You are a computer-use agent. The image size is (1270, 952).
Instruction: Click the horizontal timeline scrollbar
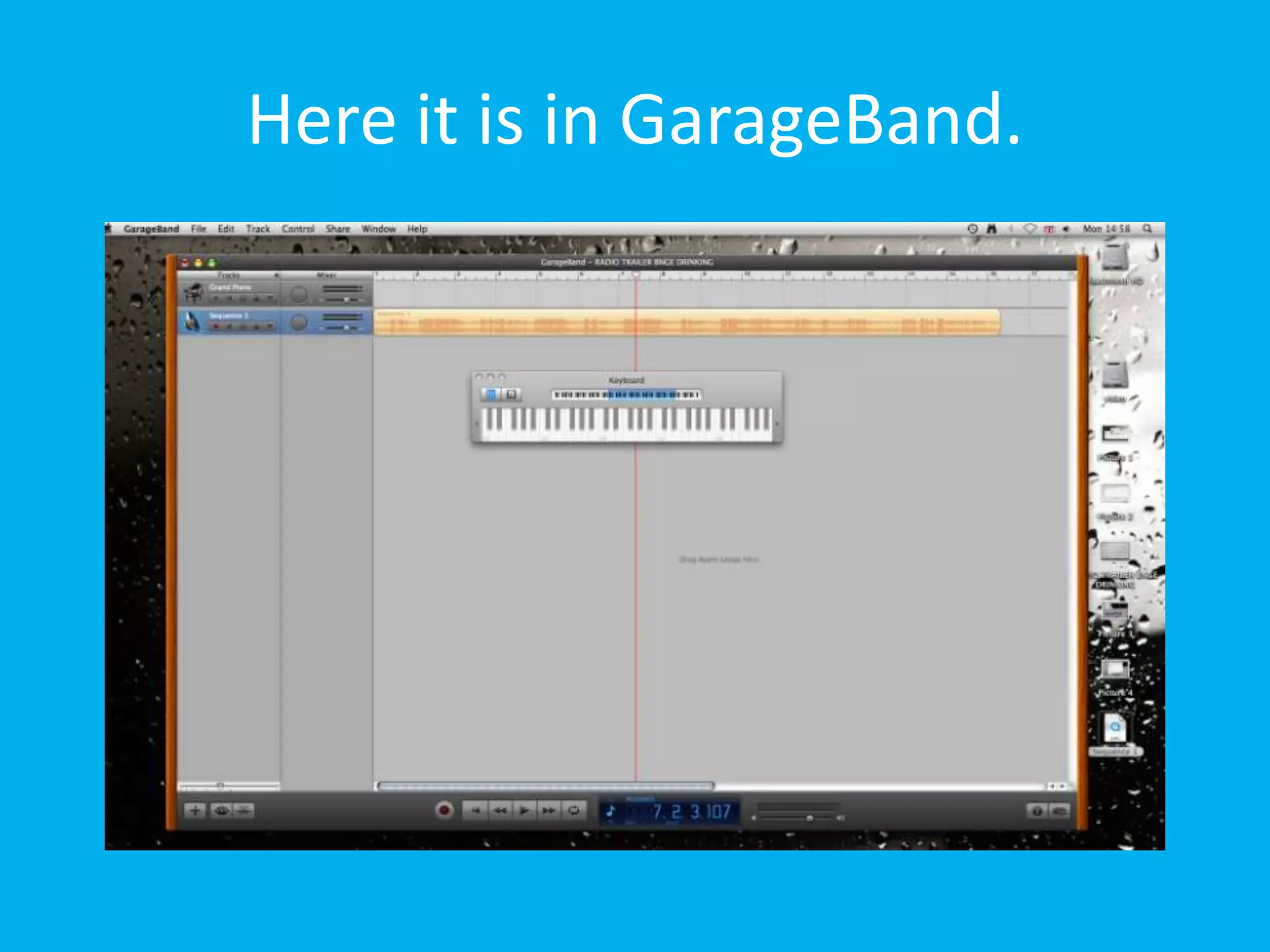click(x=546, y=786)
